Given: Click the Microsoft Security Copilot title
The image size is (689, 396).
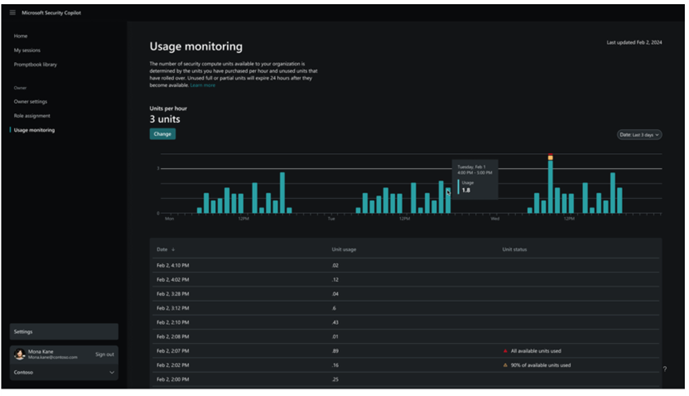Looking at the screenshot, I should 51,13.
